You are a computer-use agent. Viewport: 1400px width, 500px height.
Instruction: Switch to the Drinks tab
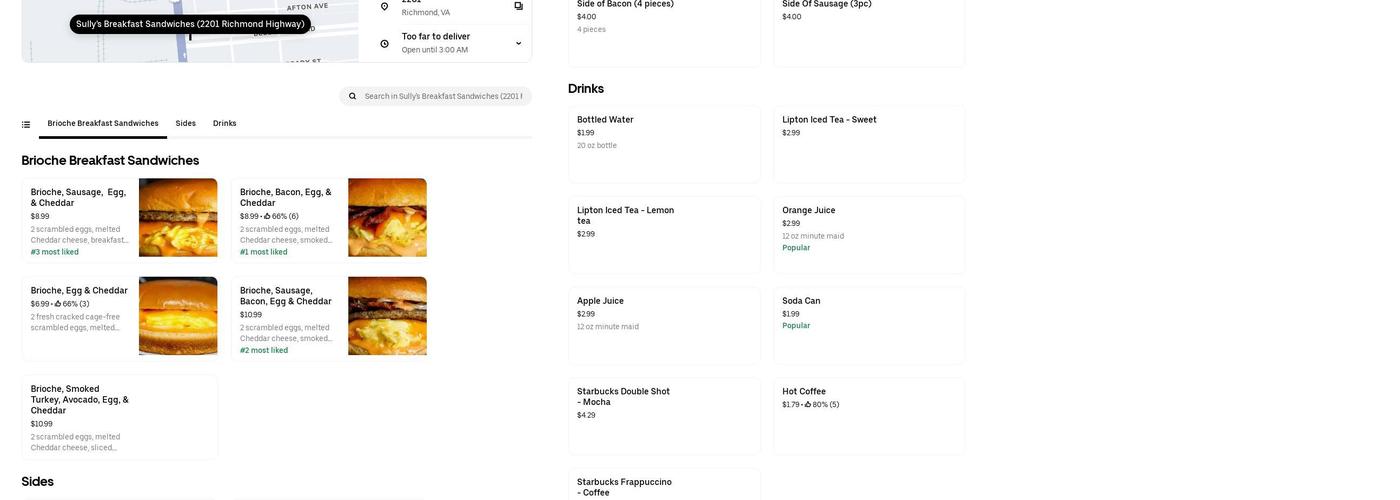pyautogui.click(x=225, y=124)
